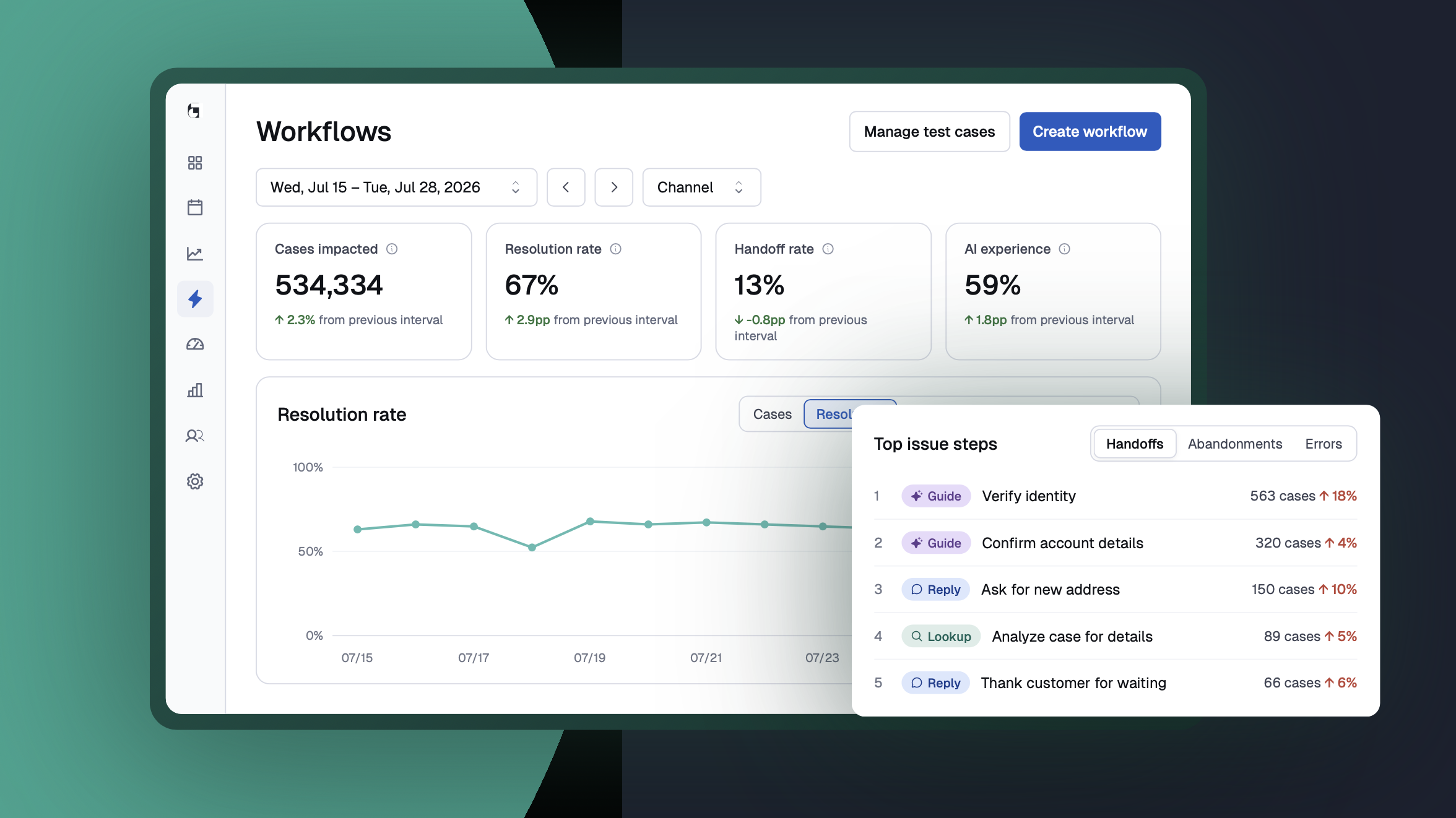This screenshot has height=818, width=1456.
Task: Open the Channel filter dropdown
Action: point(701,187)
